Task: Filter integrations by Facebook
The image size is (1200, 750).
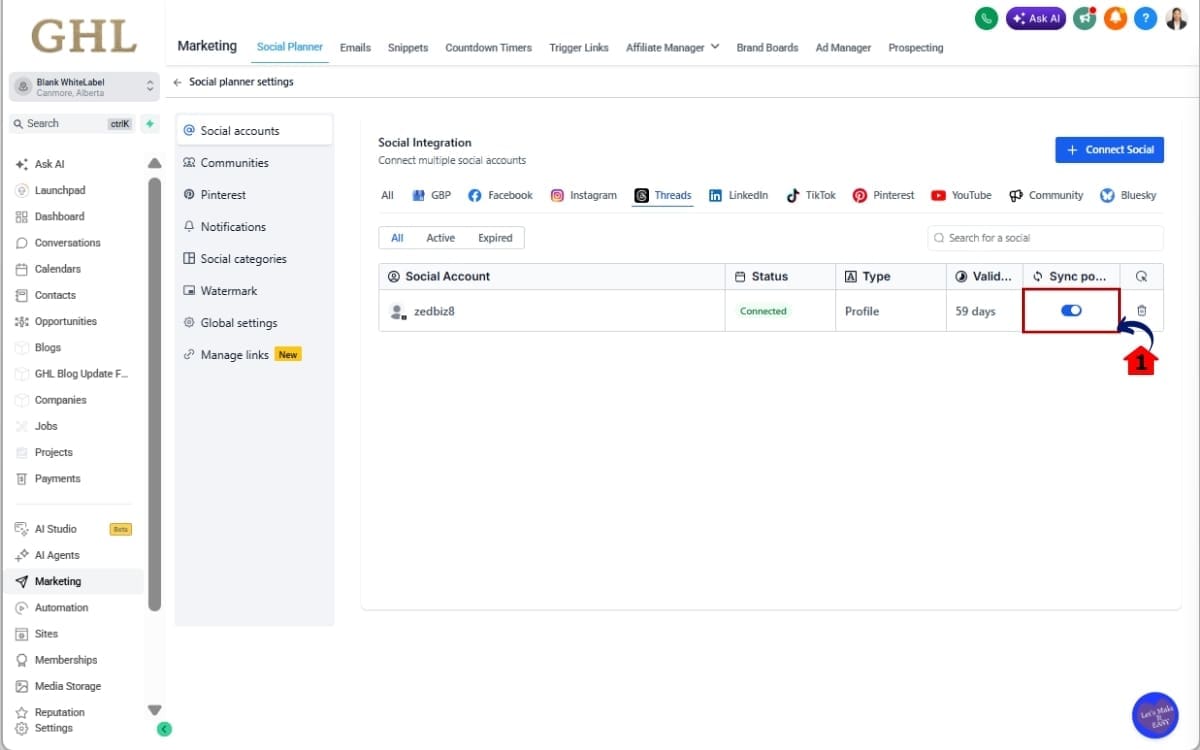Action: (x=501, y=195)
